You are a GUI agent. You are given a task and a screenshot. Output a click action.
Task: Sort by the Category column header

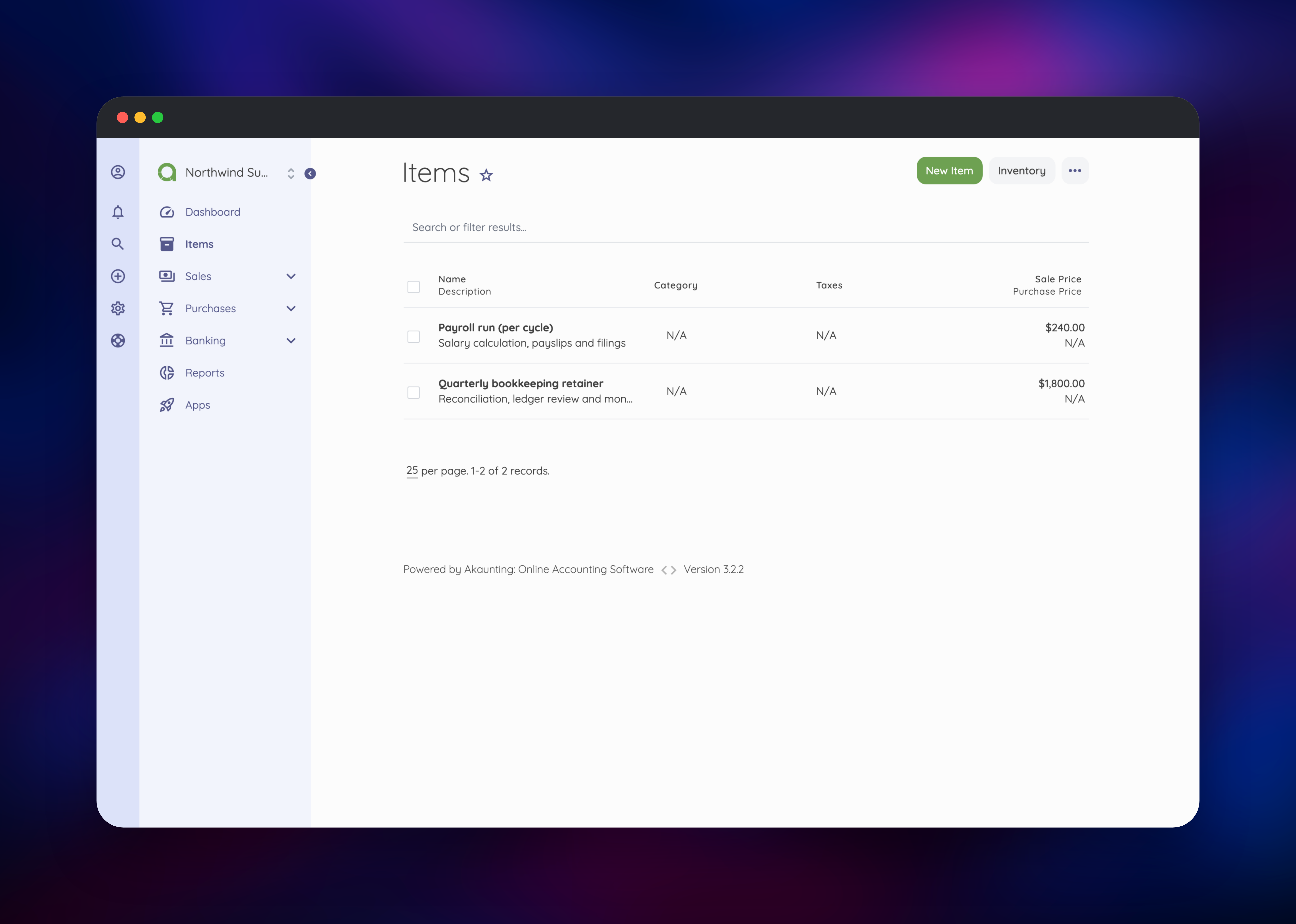point(676,286)
